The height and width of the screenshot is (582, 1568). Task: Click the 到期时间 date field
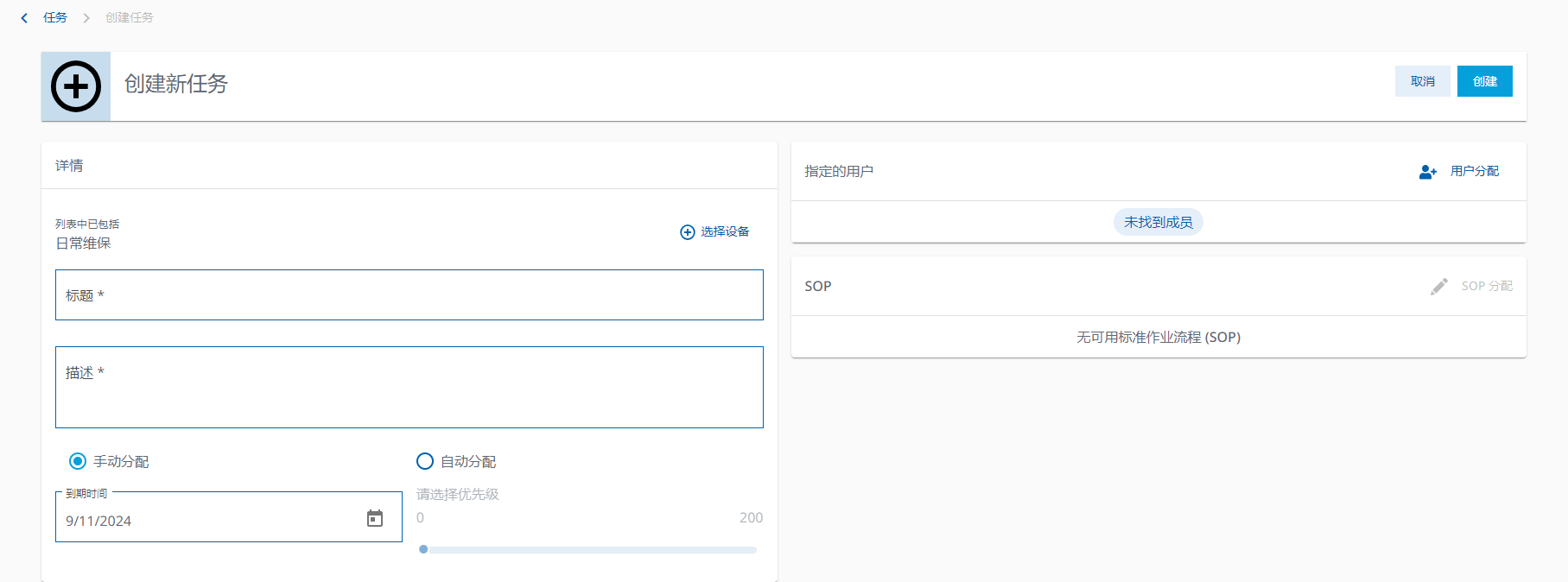[207, 520]
